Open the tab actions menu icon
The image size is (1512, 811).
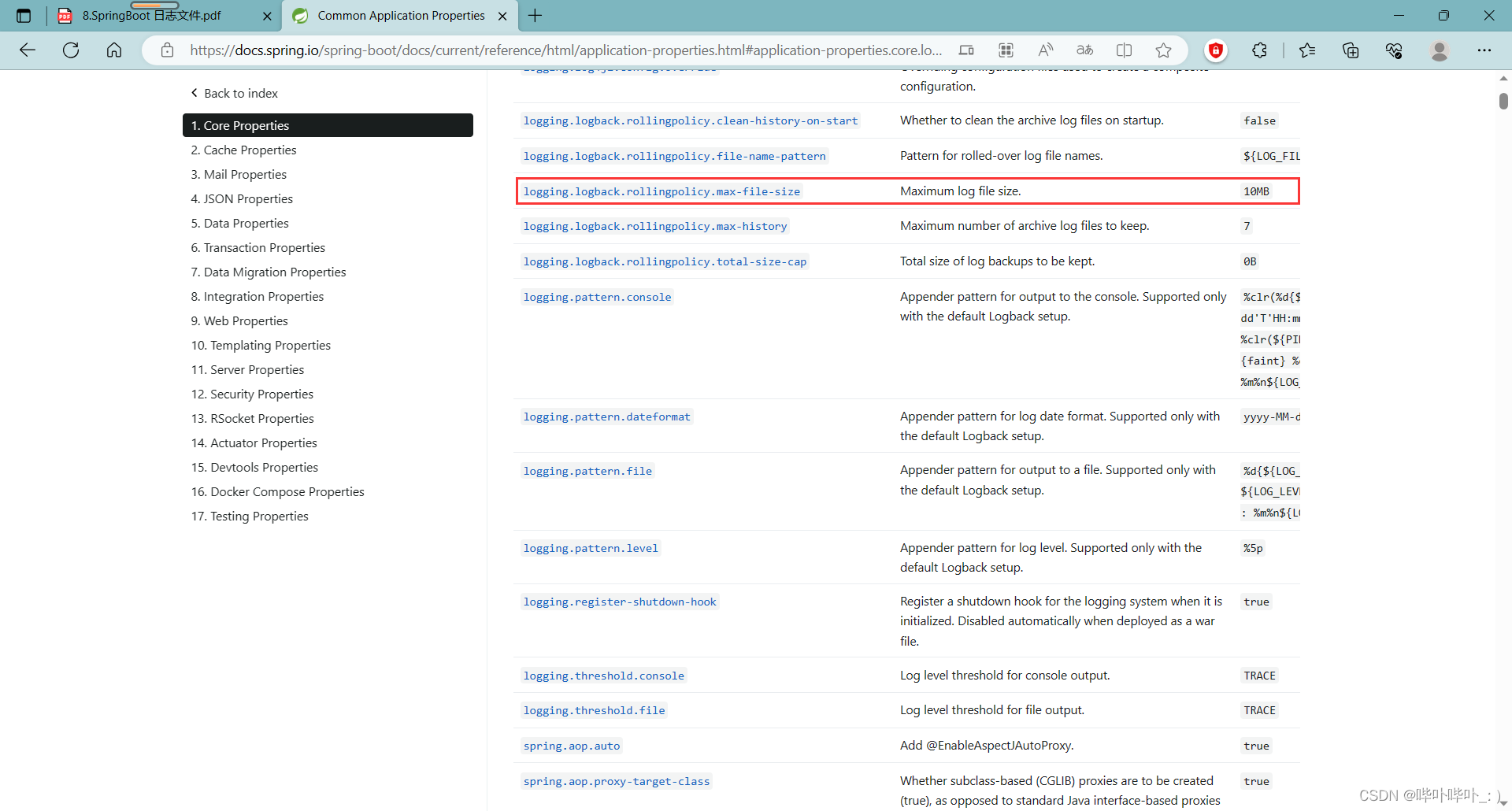pos(24,16)
